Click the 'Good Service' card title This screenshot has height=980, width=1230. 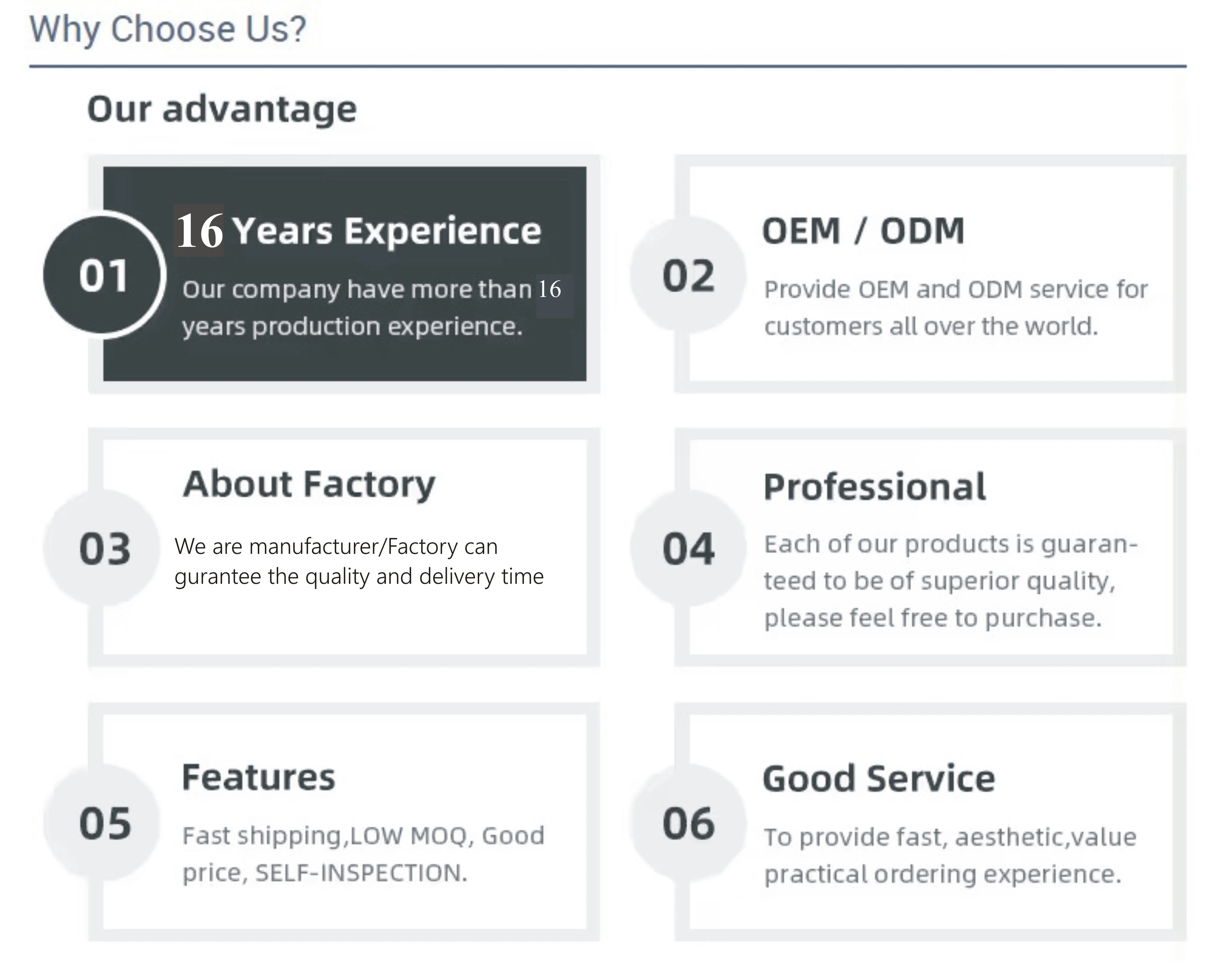point(879,779)
